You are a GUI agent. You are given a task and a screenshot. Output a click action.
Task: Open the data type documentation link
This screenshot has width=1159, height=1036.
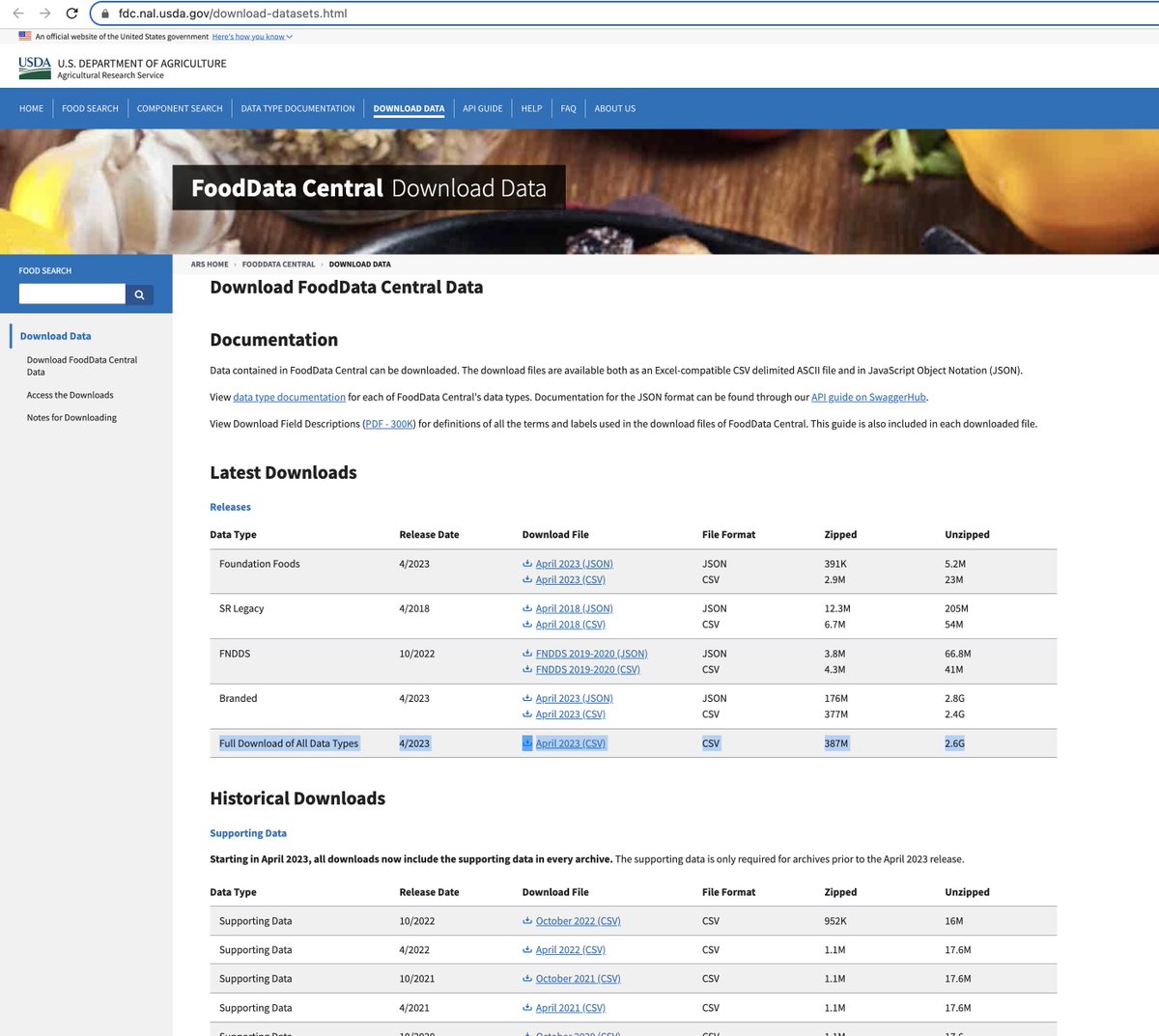pos(289,397)
